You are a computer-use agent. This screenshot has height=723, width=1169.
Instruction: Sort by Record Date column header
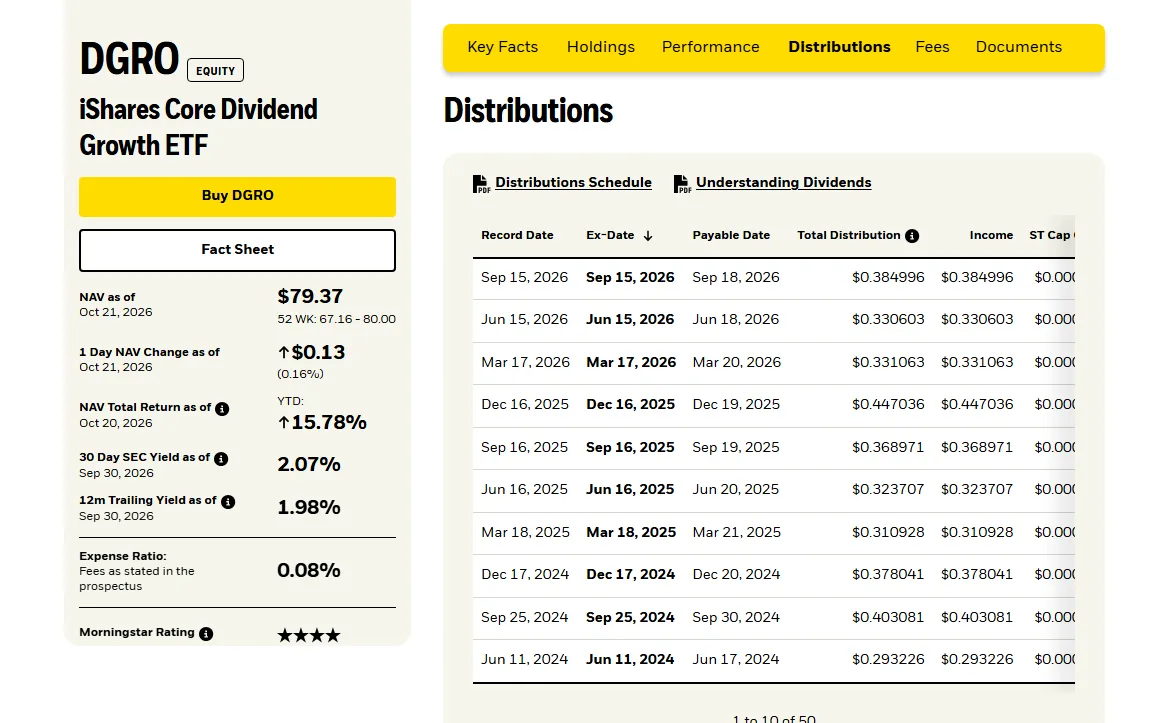point(517,235)
